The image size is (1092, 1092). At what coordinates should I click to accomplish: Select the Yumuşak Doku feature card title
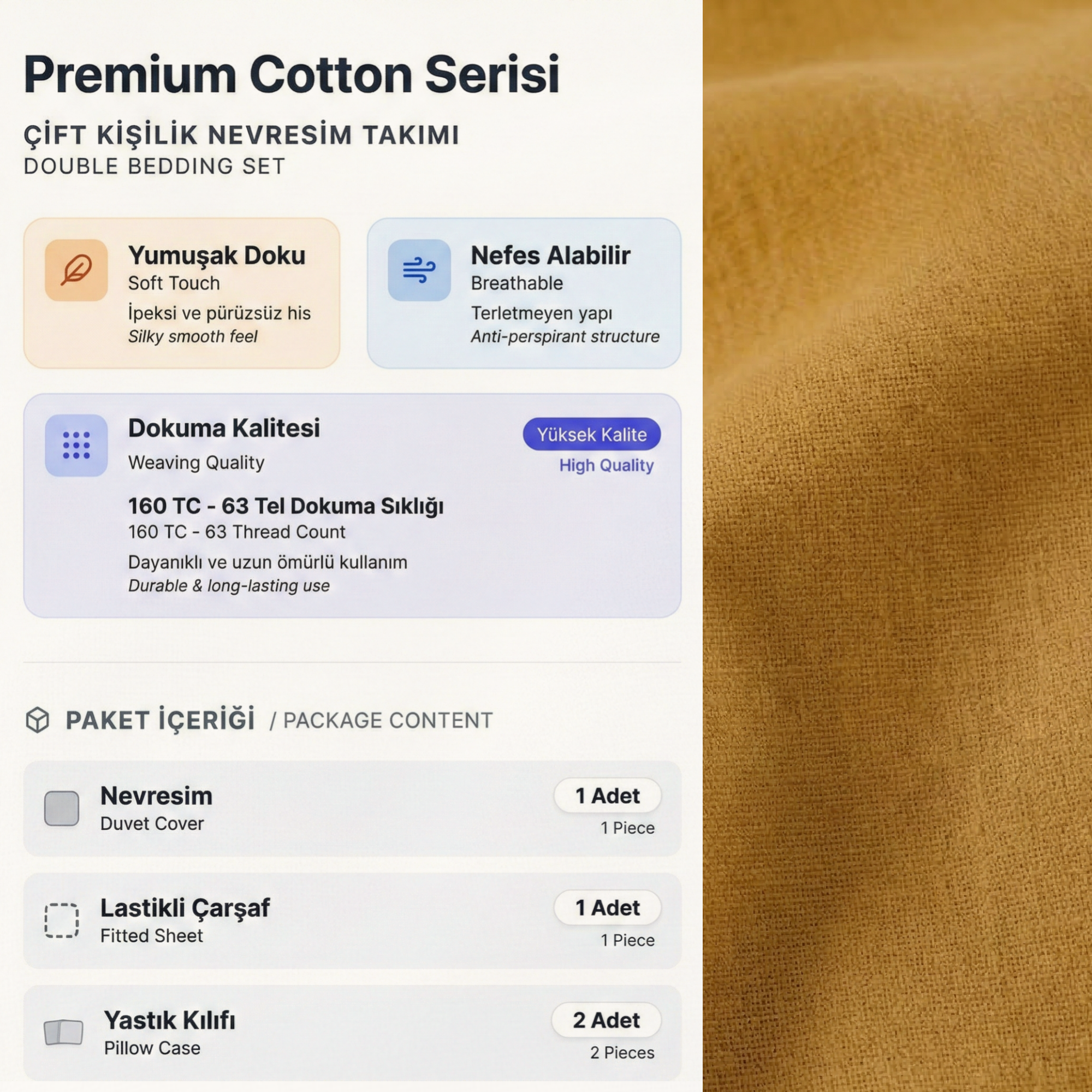pyautogui.click(x=216, y=256)
